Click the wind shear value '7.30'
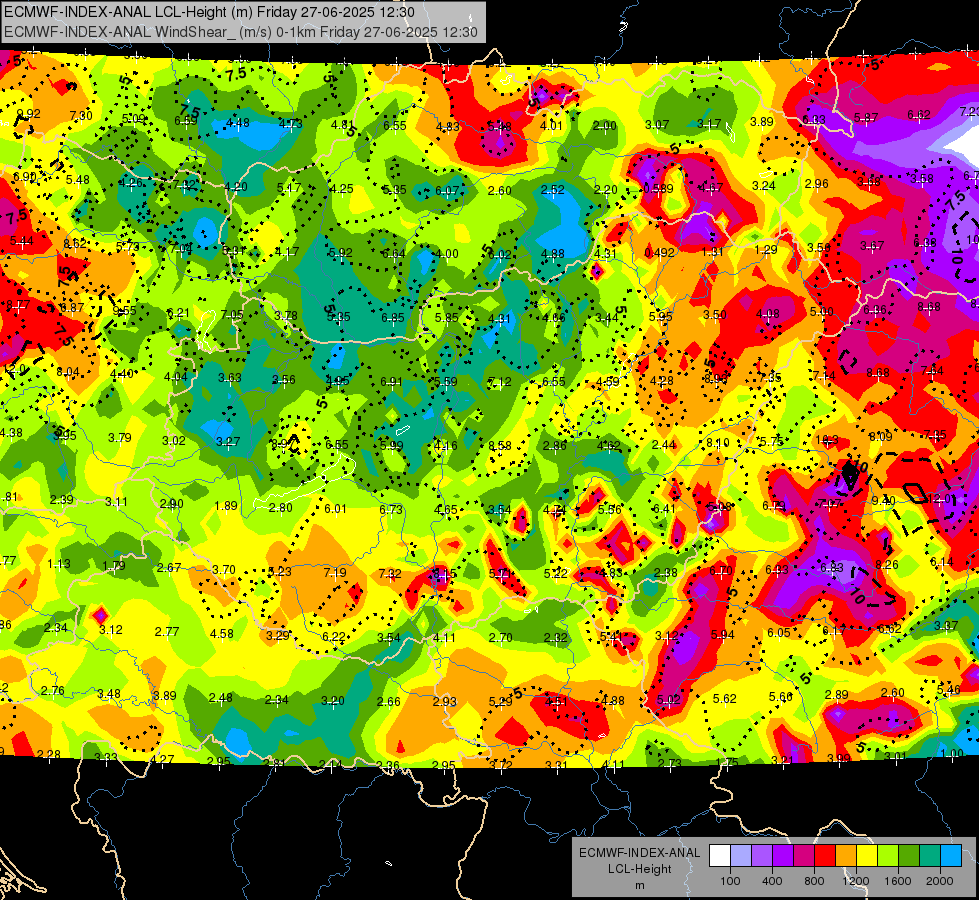Image resolution: width=979 pixels, height=900 pixels. click(81, 116)
